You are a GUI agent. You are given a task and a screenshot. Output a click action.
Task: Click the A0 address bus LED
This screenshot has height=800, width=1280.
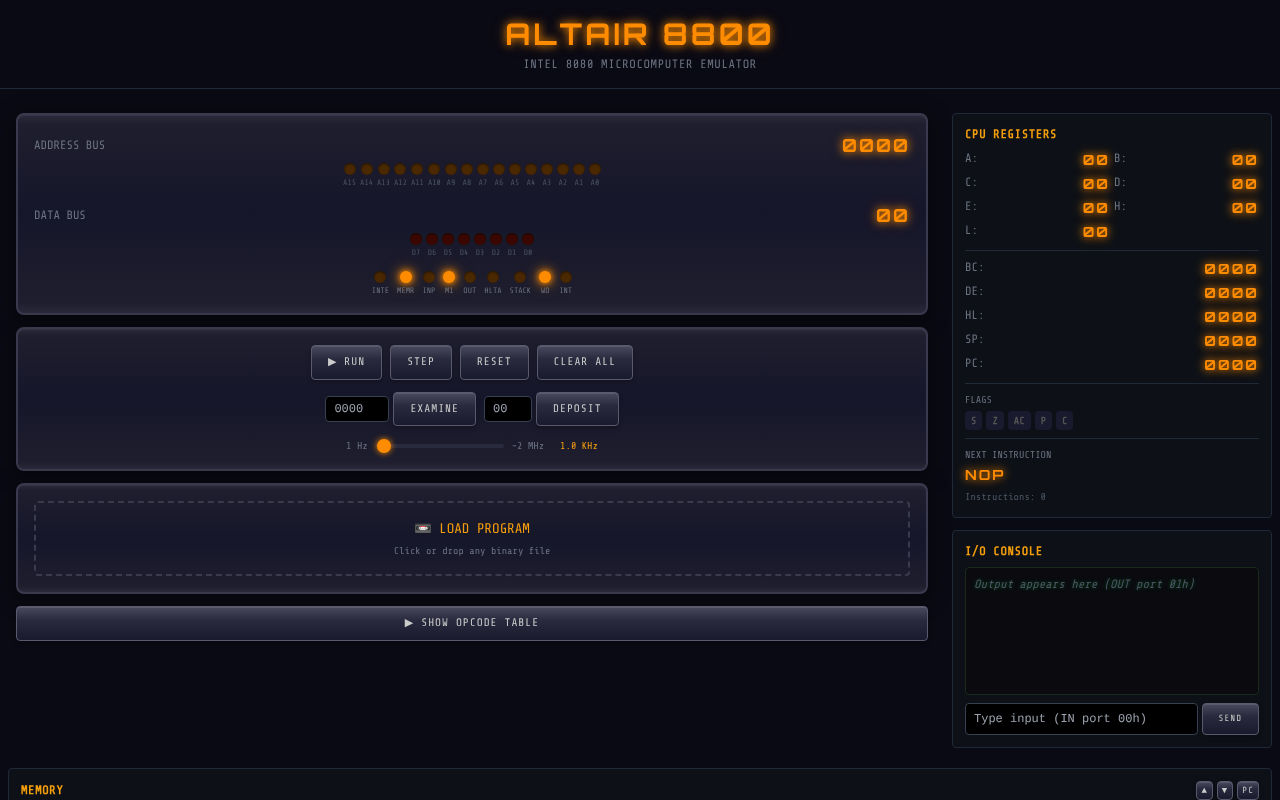coord(595,170)
